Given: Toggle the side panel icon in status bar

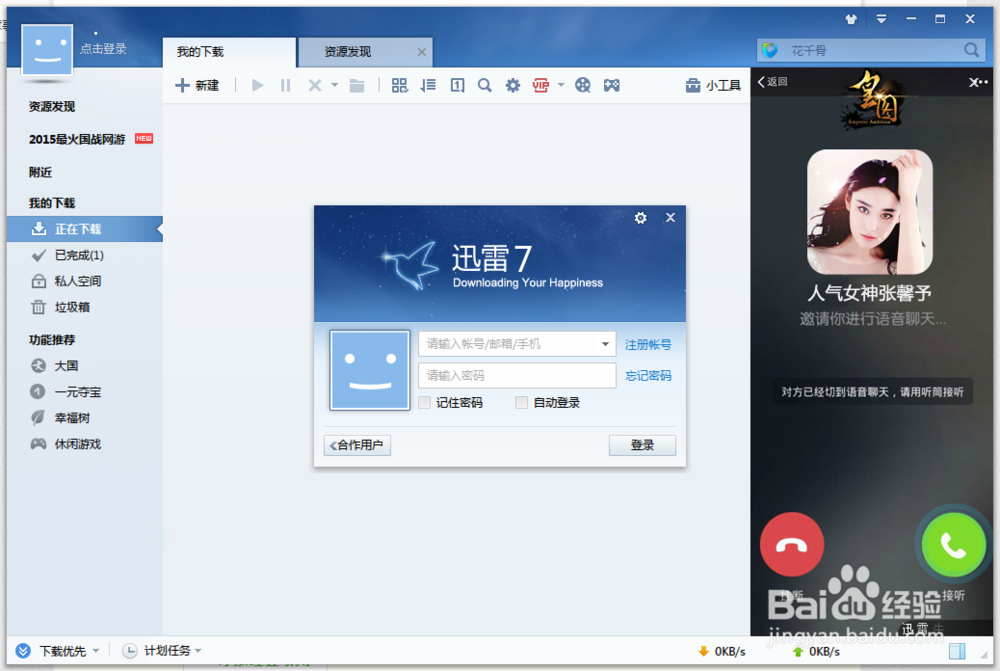Looking at the screenshot, I should tap(957, 651).
